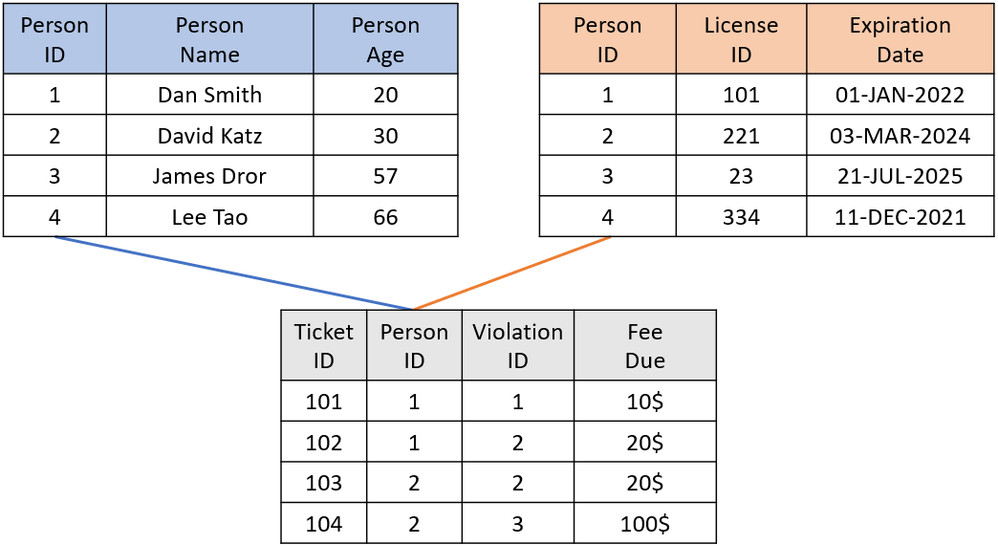Click the Person Name column header
Viewport: 998px width, 546px height.
[x=209, y=39]
